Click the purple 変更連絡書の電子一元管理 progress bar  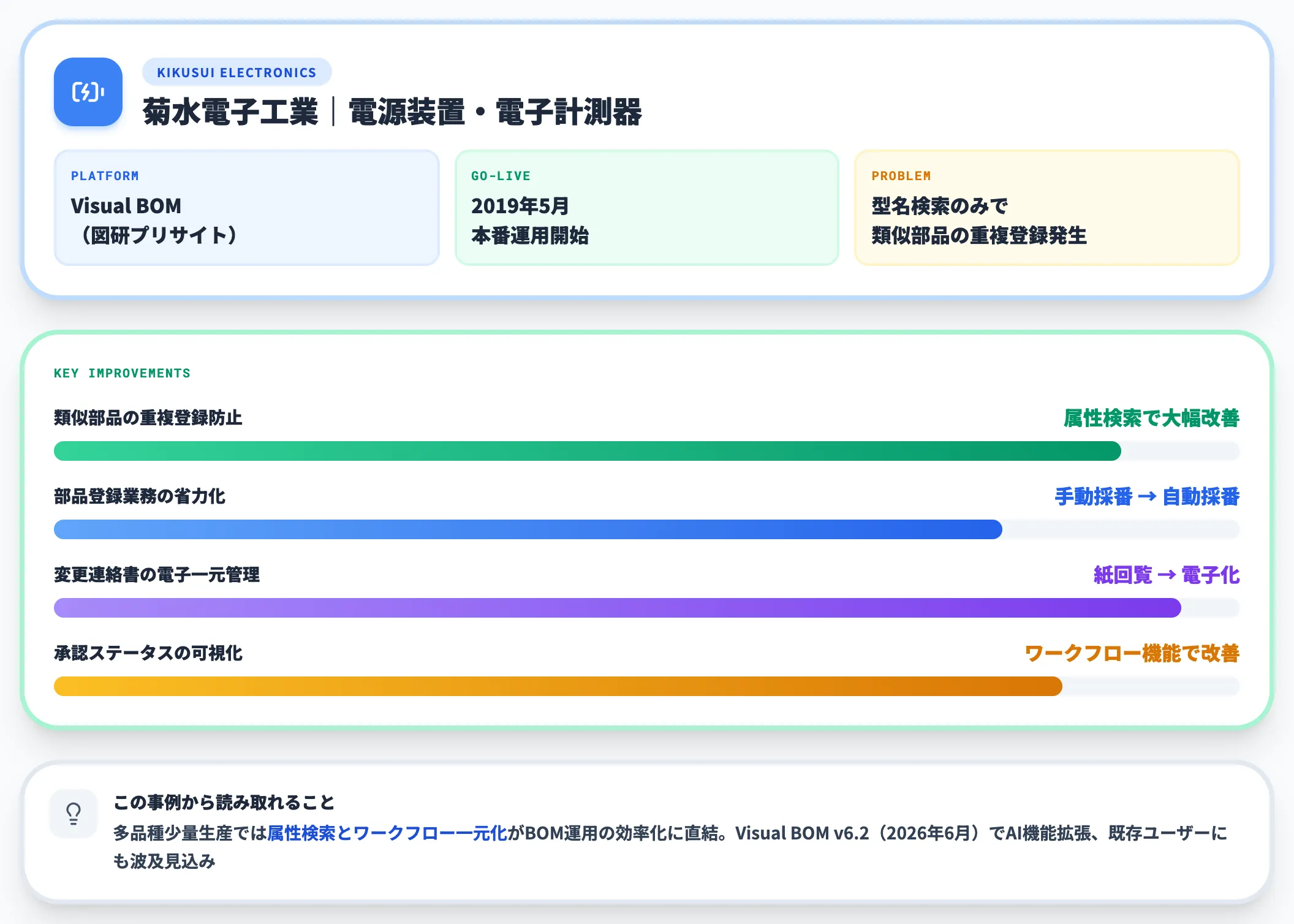(647, 608)
